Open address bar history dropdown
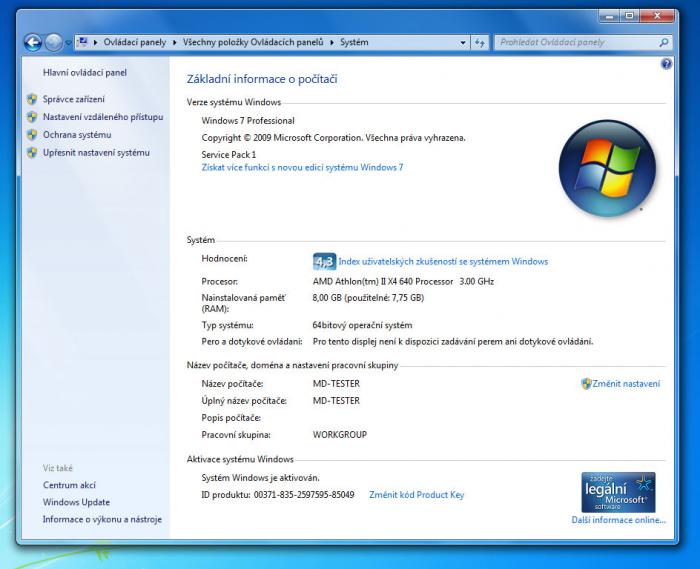This screenshot has width=700, height=569. pos(463,42)
